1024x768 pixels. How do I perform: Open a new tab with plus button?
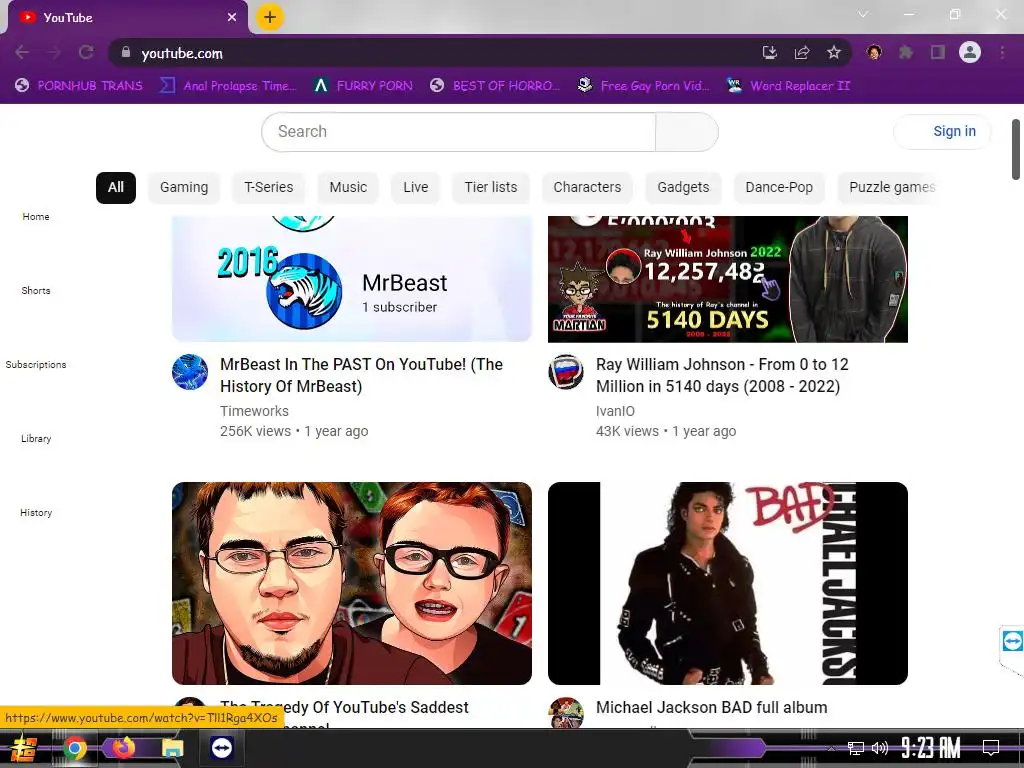tap(270, 17)
